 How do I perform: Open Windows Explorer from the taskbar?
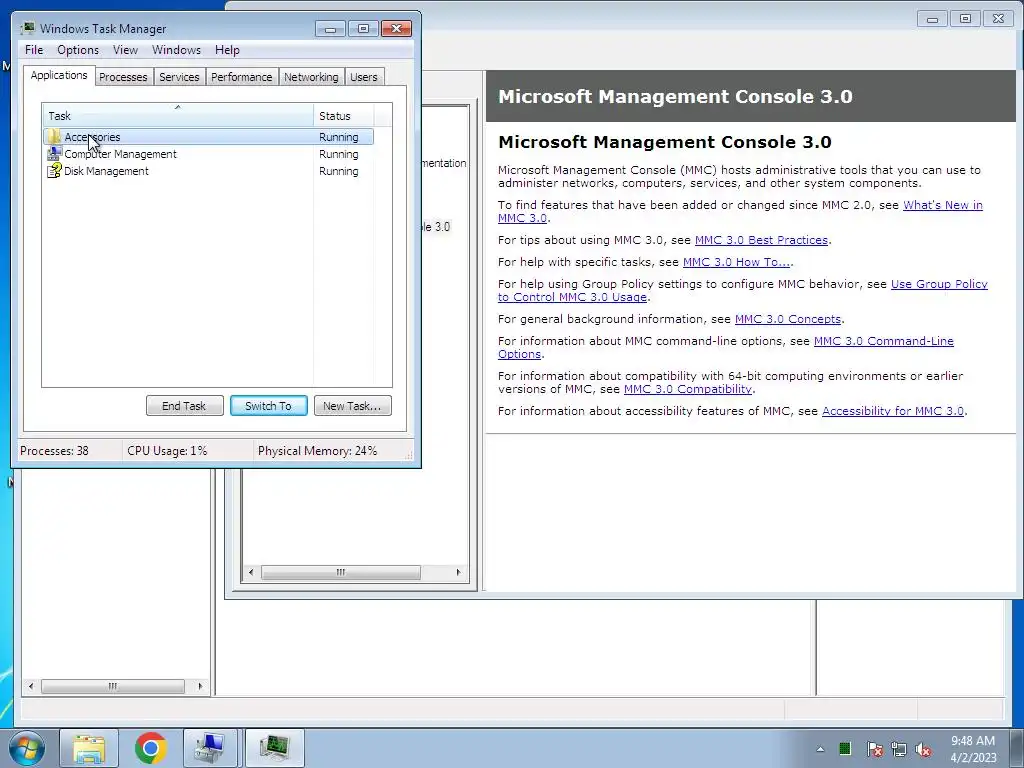pos(89,748)
